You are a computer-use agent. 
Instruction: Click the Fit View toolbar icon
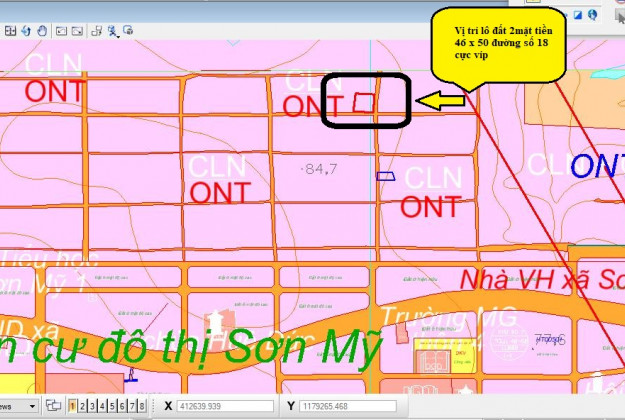(x=10, y=31)
